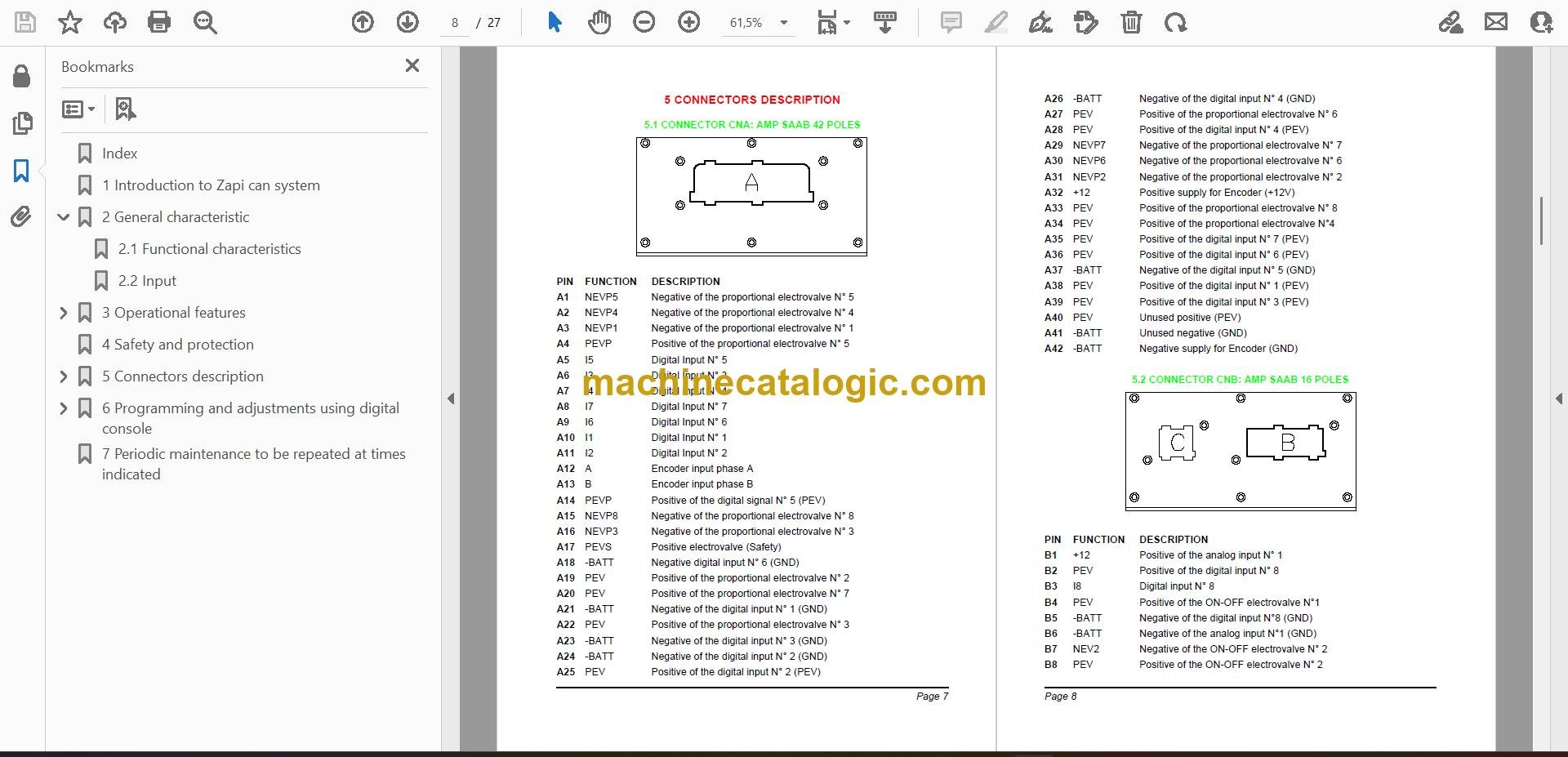This screenshot has height=757, width=1568.
Task: Go to the next page arrow
Action: point(408,22)
